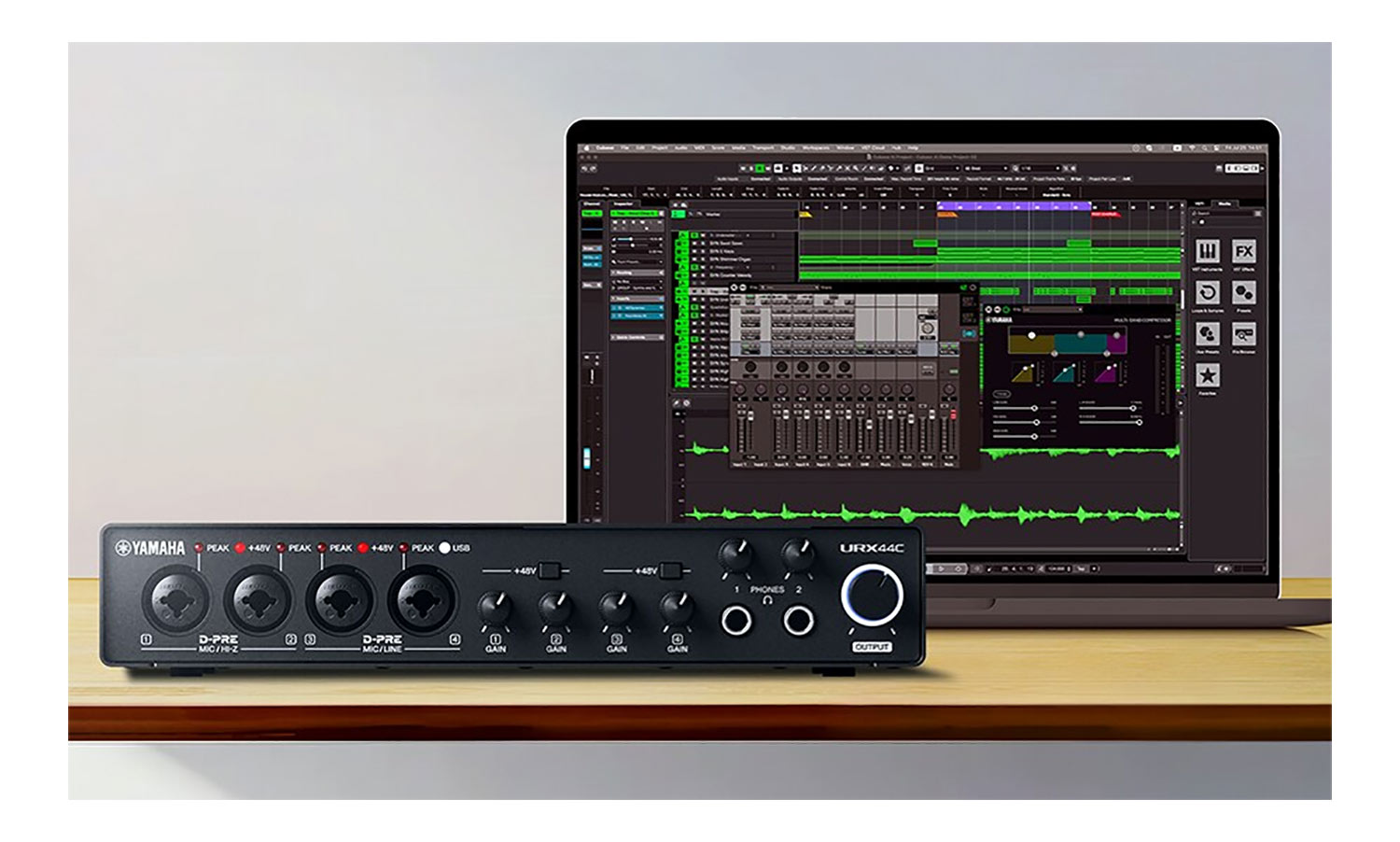Click the red marker on the marker track
The height and width of the screenshot is (842, 1400).
coord(1106,215)
